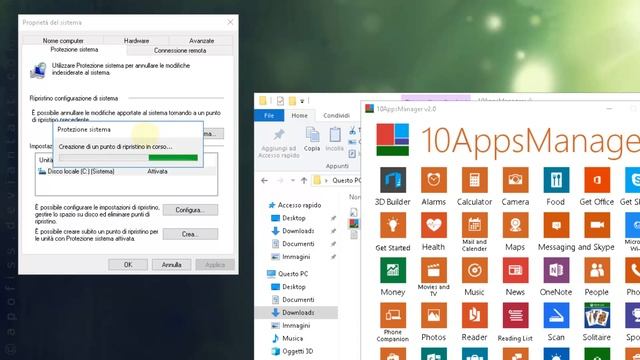Image resolution: width=640 pixels, height=360 pixels.
Task: Open Documenti under Accesso rapido
Action: pos(293,244)
